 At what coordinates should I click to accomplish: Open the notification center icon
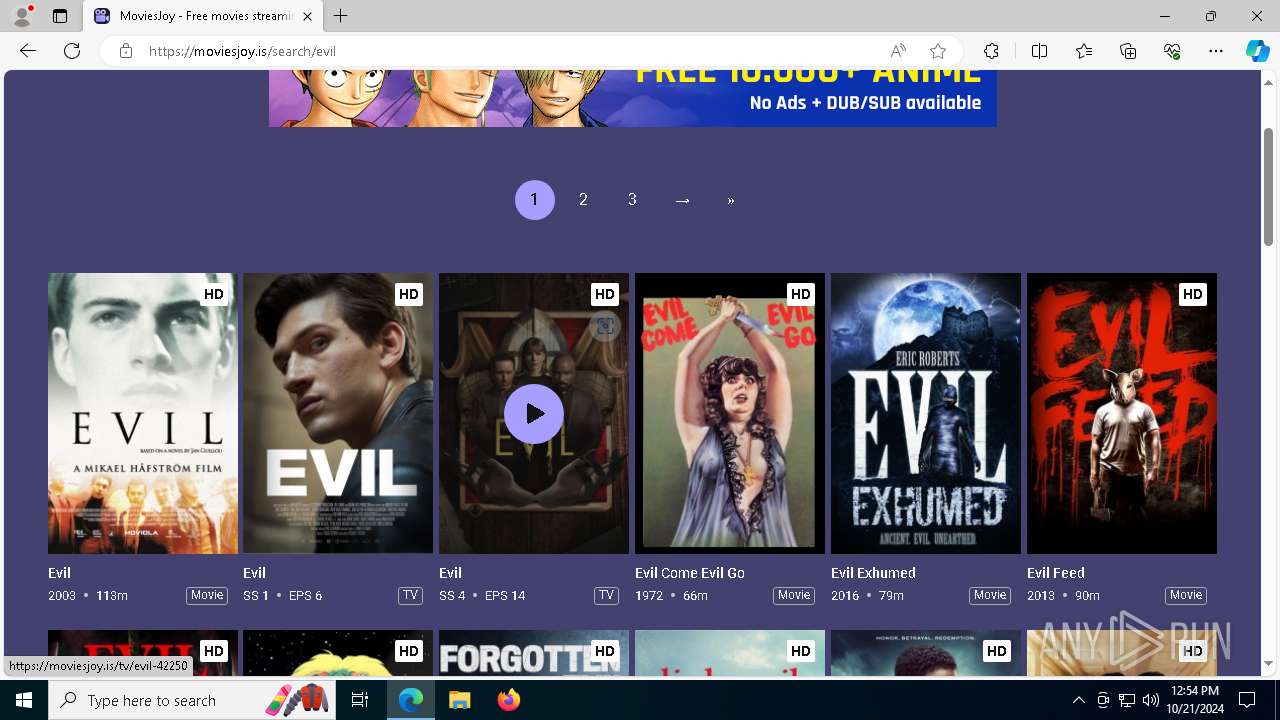point(1247,700)
